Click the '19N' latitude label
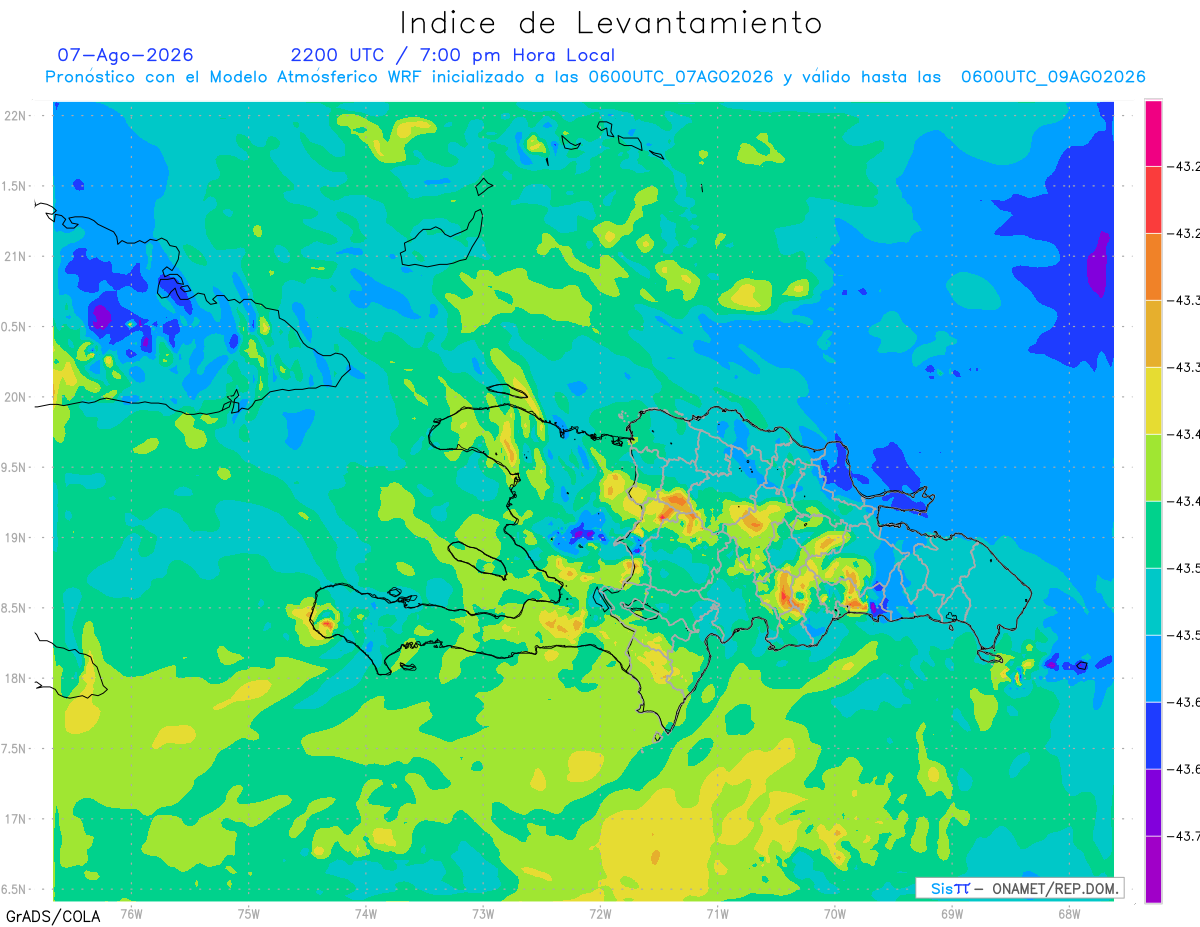1200x927 pixels. pos(15,538)
